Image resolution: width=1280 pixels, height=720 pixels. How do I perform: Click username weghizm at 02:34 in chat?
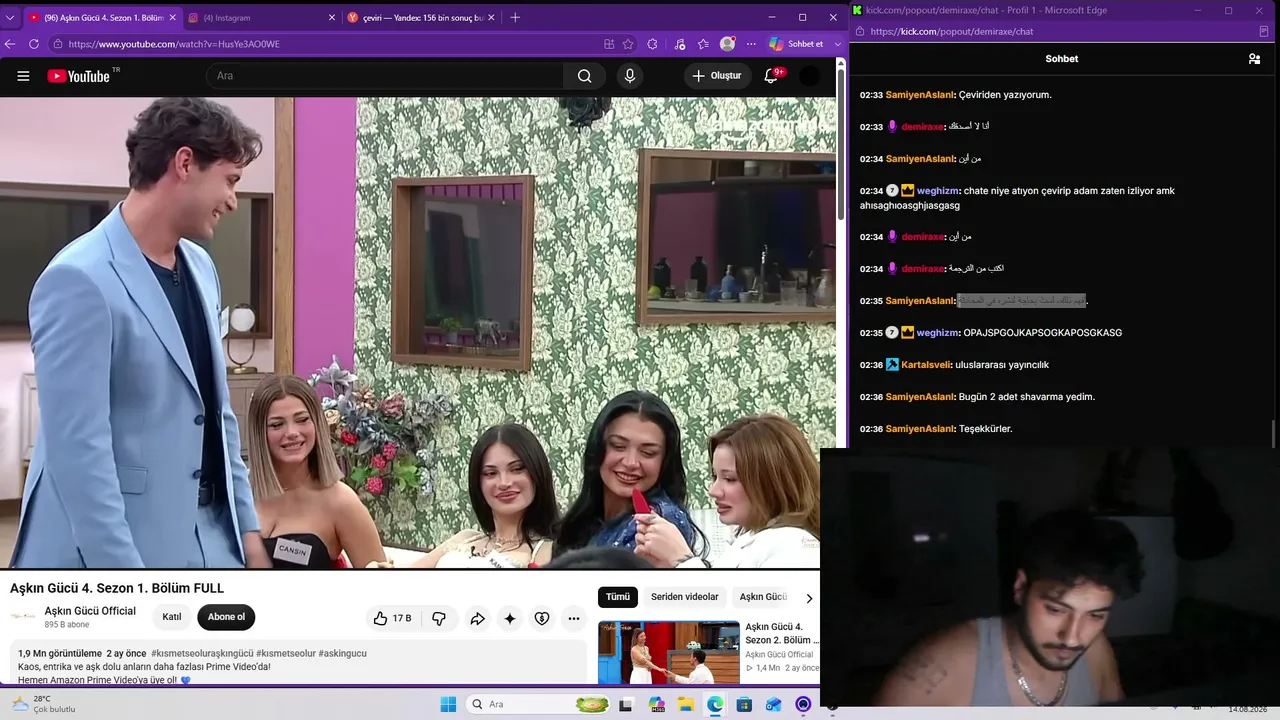point(938,191)
